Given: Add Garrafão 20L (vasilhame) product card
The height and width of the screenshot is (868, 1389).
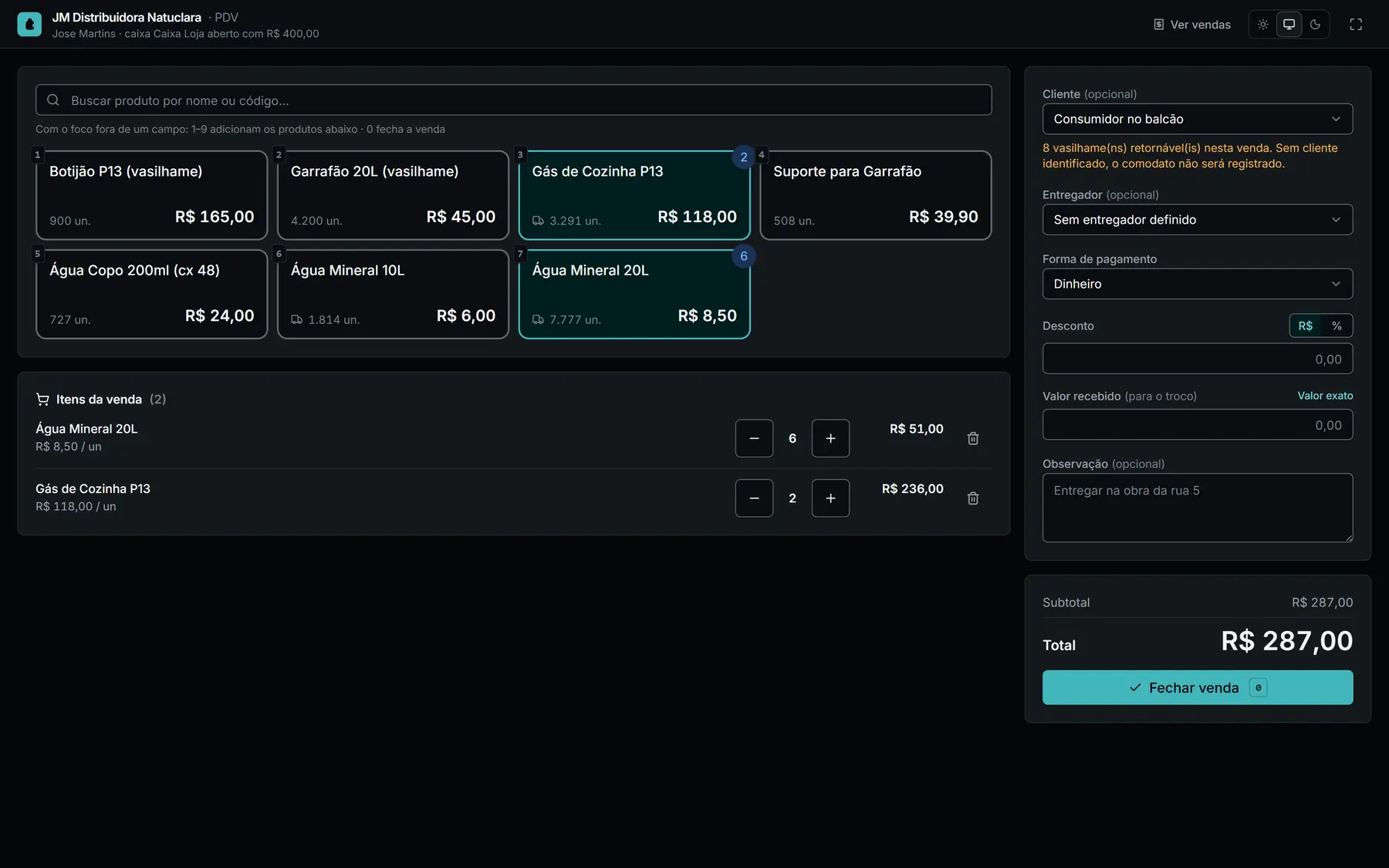Looking at the screenshot, I should [393, 195].
